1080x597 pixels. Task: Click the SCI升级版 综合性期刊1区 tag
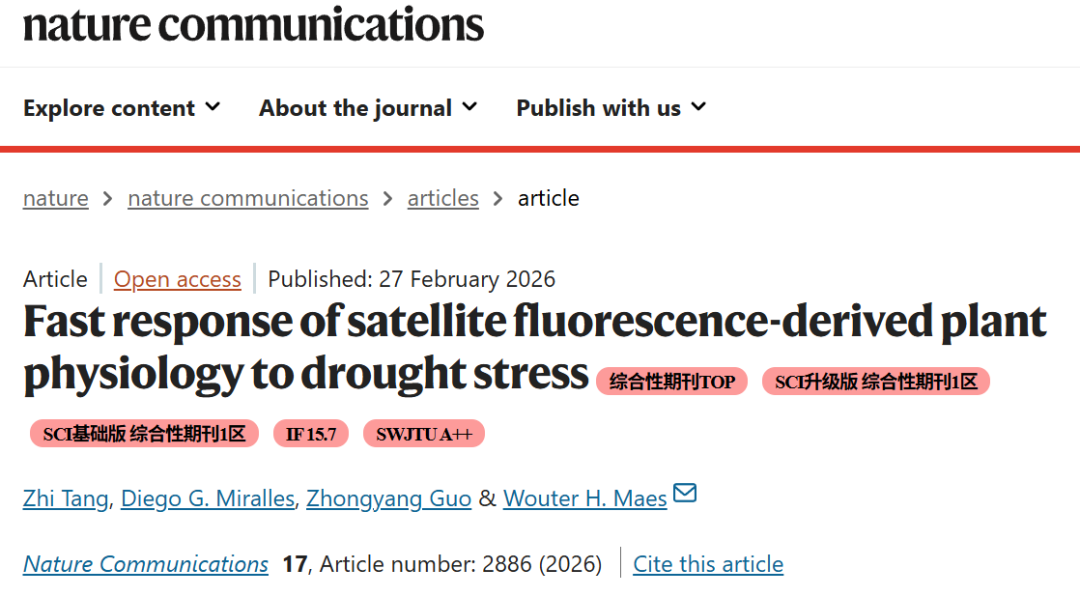(875, 381)
